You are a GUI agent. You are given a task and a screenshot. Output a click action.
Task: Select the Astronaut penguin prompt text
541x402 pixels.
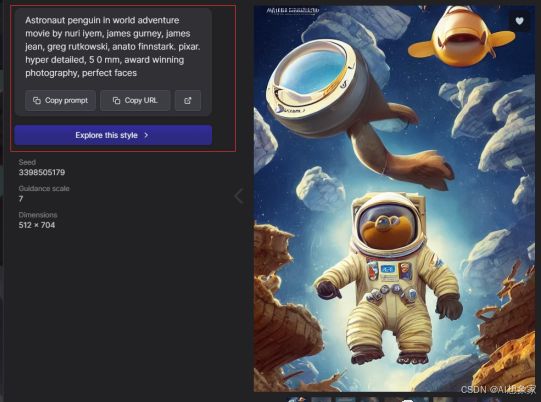pos(112,47)
